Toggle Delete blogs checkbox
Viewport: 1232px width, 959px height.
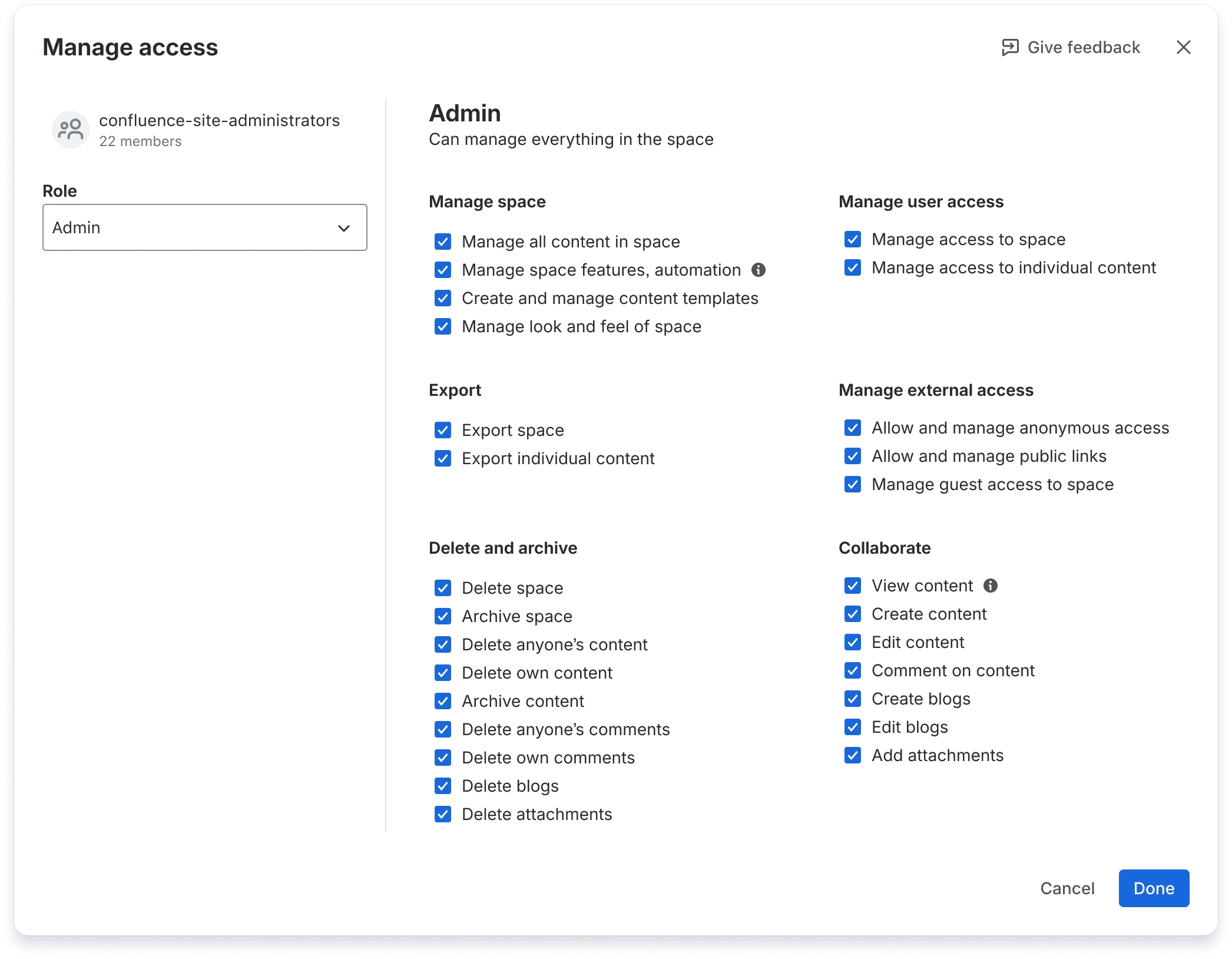coord(443,786)
